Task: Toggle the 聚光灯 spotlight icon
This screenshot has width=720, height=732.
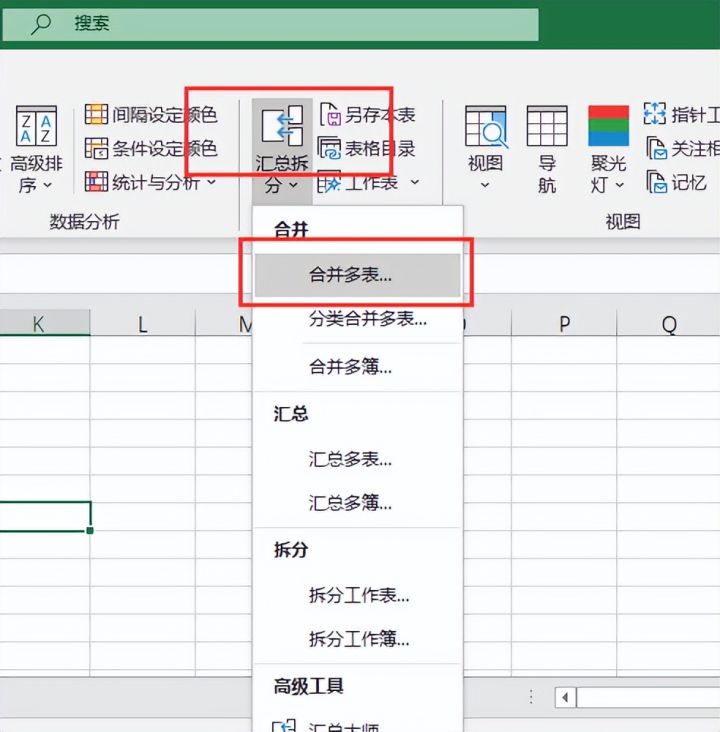Action: point(608,126)
